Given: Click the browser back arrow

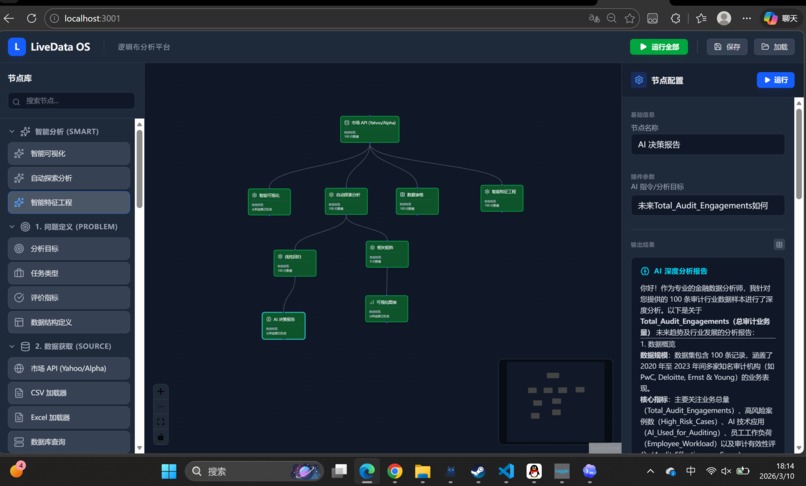Looking at the screenshot, I should pyautogui.click(x=9, y=19).
